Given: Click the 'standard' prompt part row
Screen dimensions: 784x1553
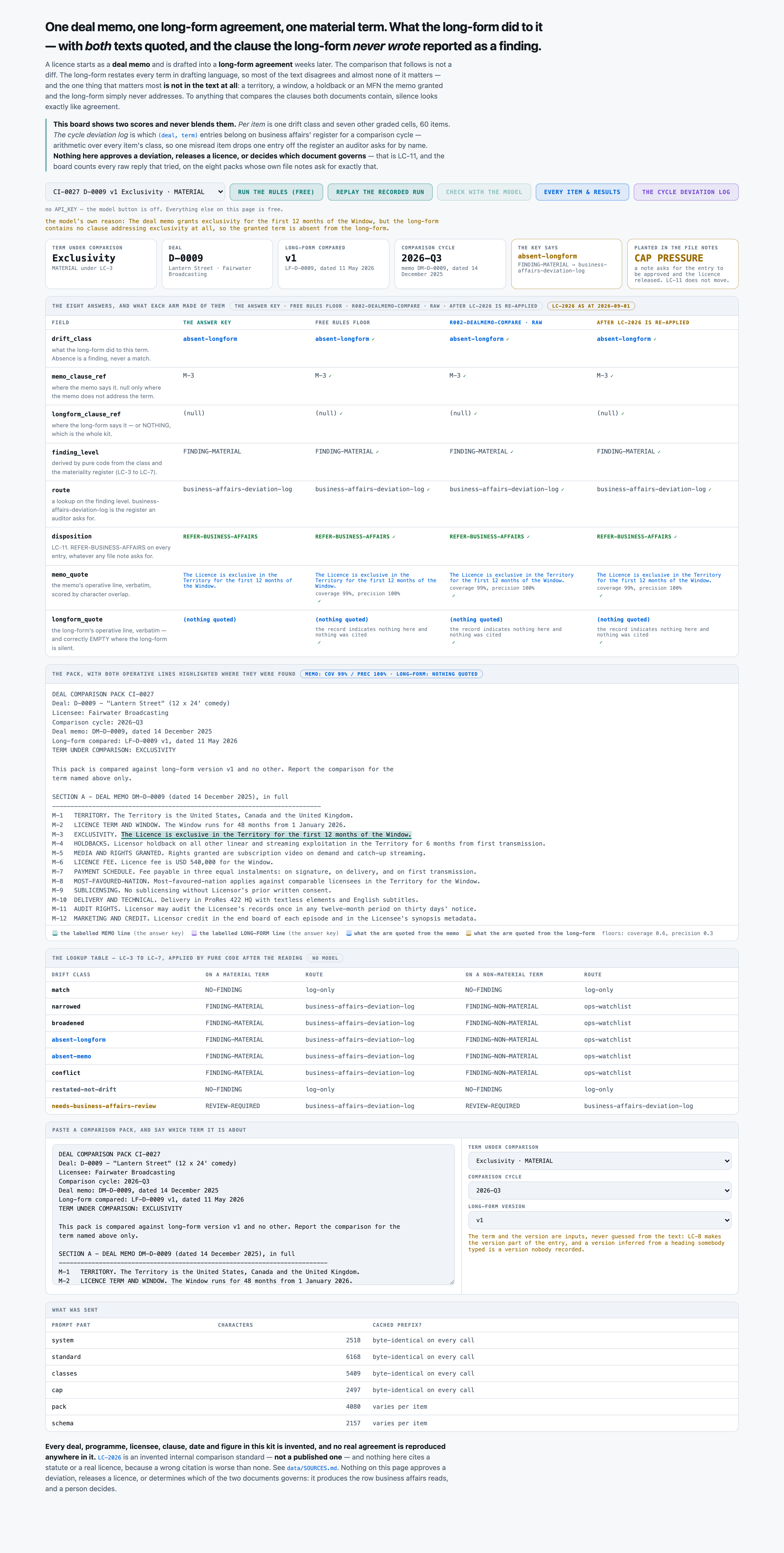Looking at the screenshot, I should (392, 1357).
